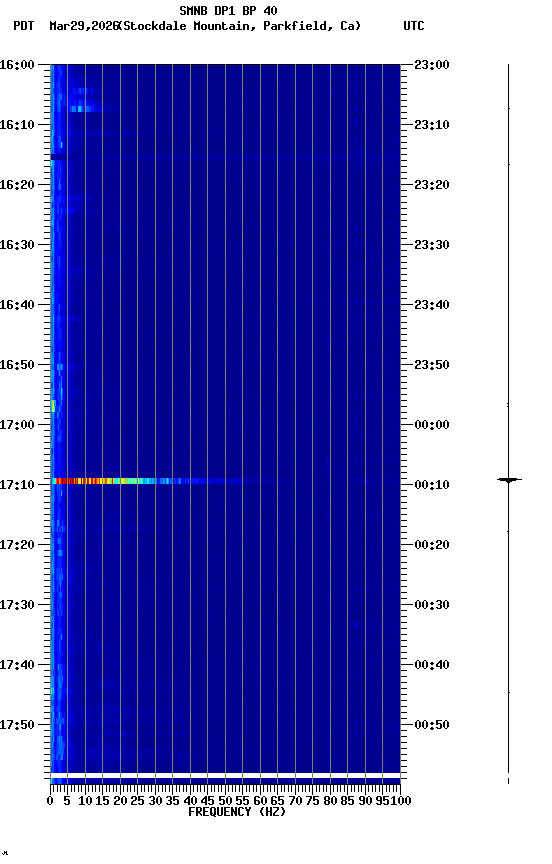
Task: Click the '16:50' PDT time label
Action: point(17,365)
